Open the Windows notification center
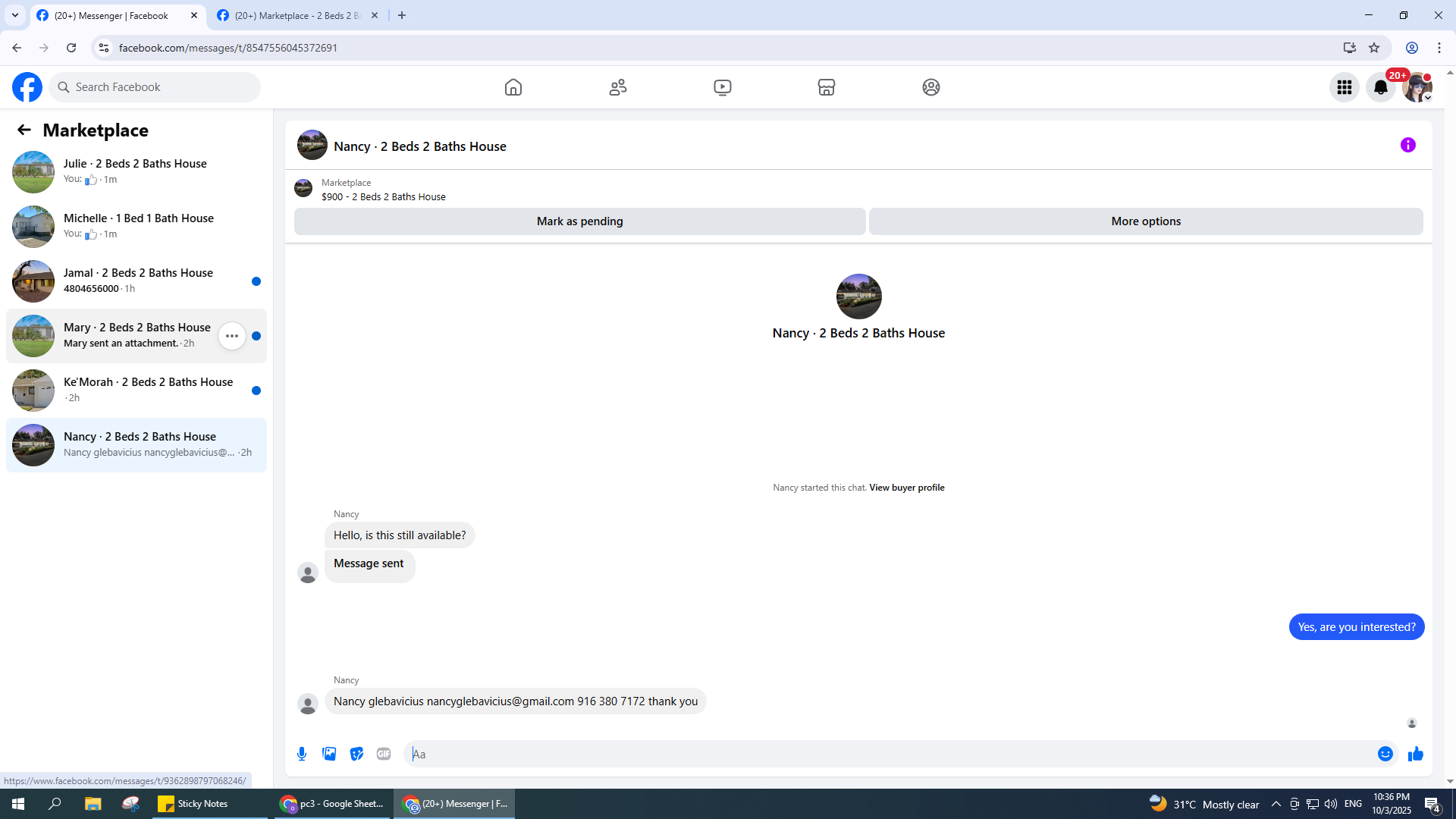 (x=1432, y=804)
